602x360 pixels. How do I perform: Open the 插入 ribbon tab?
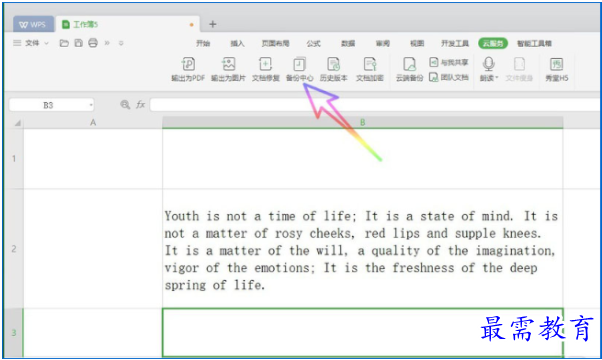237,43
